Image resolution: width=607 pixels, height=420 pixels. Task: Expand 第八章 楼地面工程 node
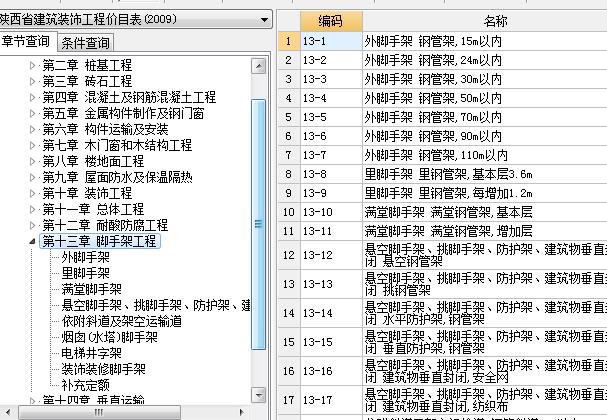[33, 161]
